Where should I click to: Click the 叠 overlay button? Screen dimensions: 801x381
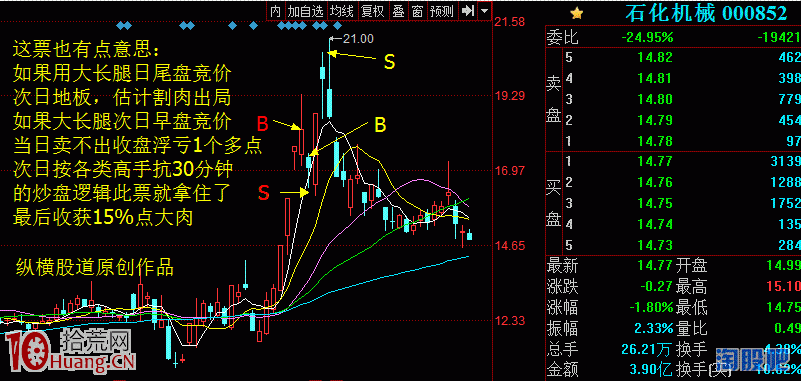point(398,11)
